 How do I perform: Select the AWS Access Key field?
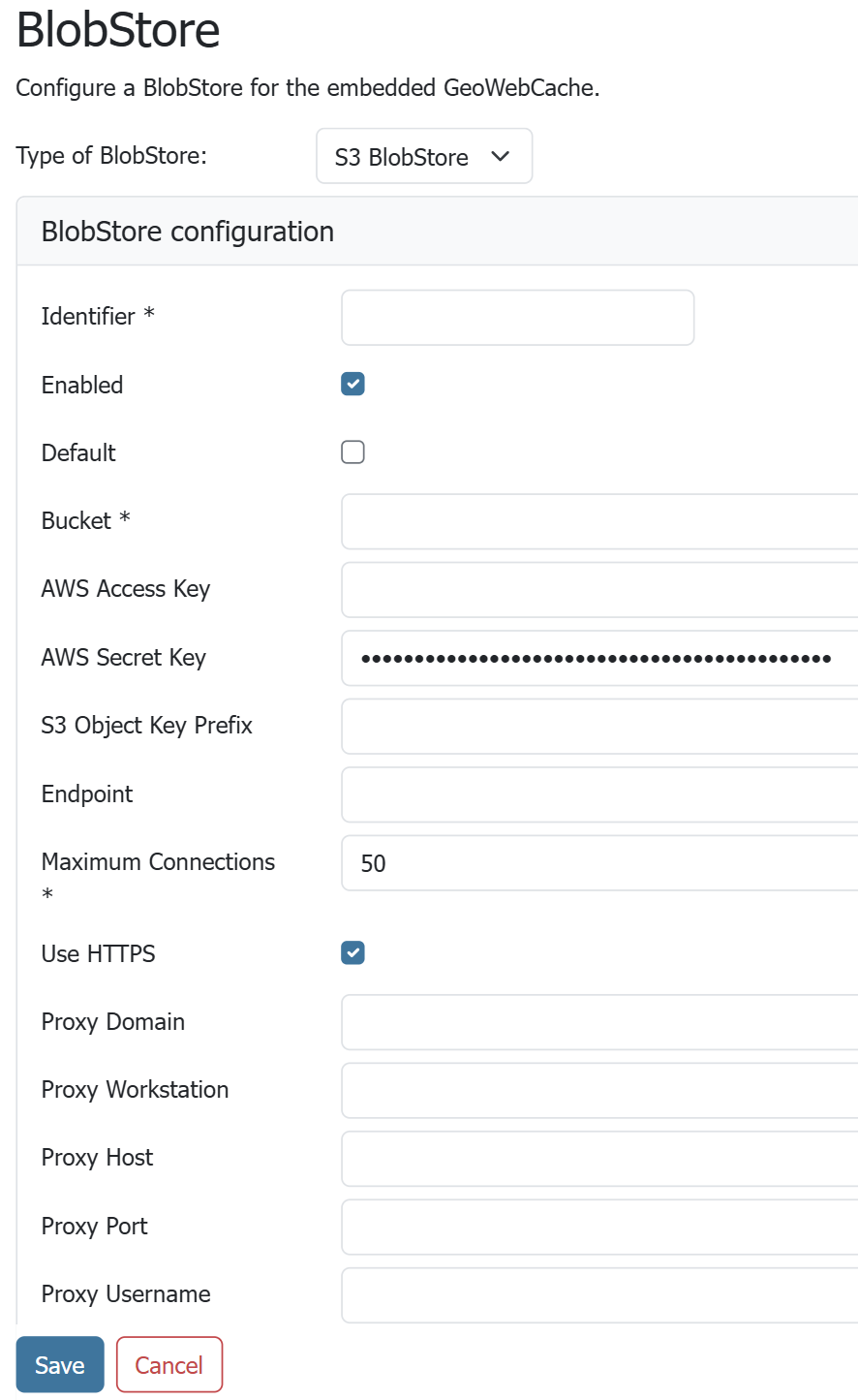pos(599,590)
